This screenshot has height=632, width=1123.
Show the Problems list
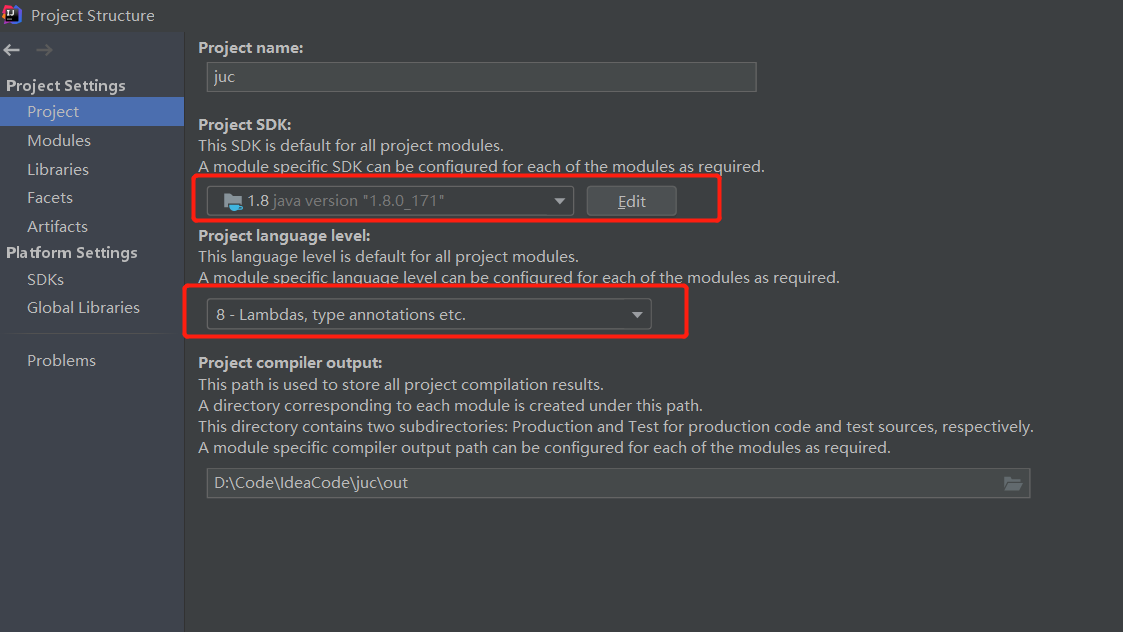click(61, 361)
